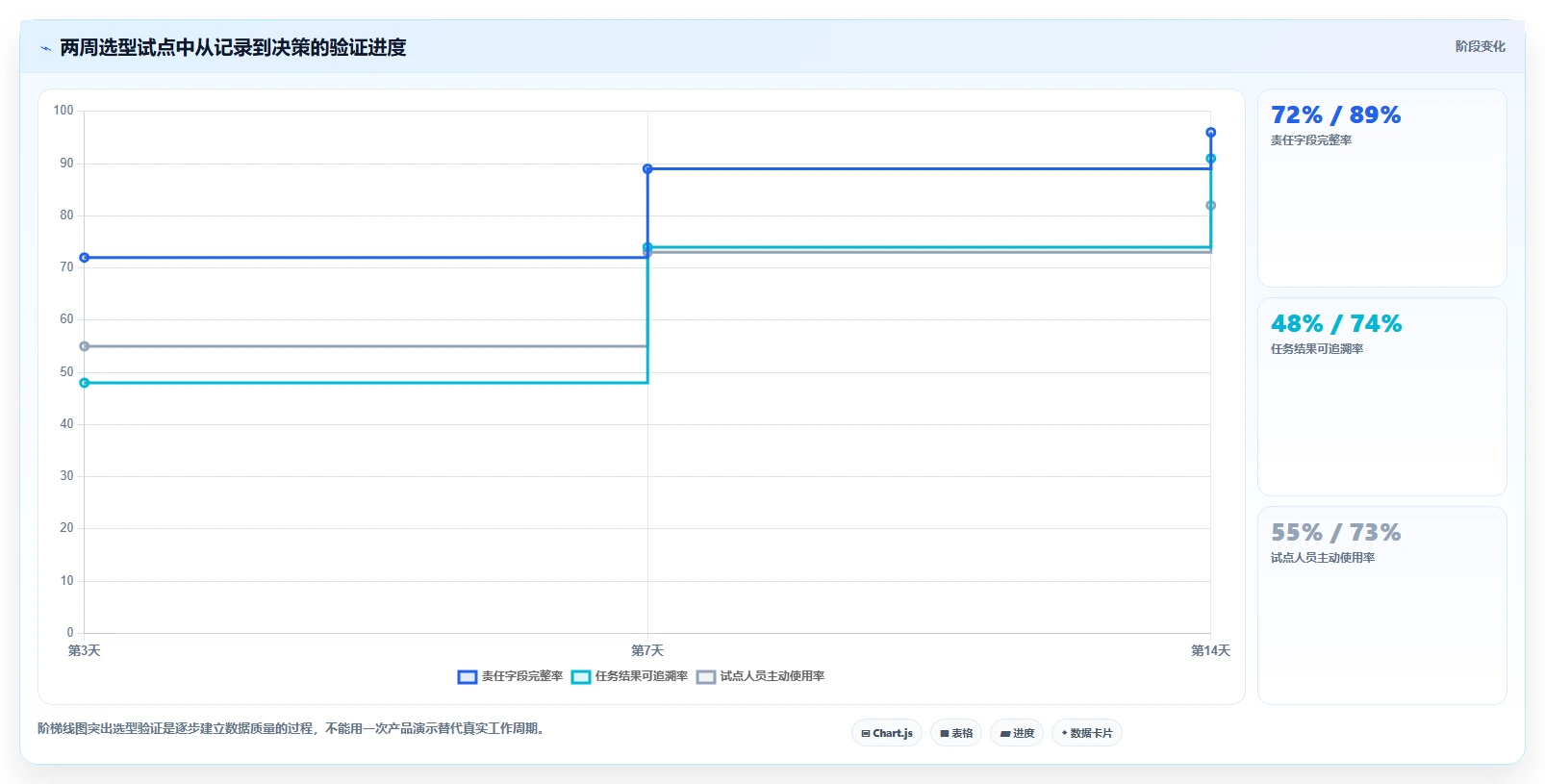Toggle 任务结果可追溯率 series in legend
1545x784 pixels.
tap(630, 676)
